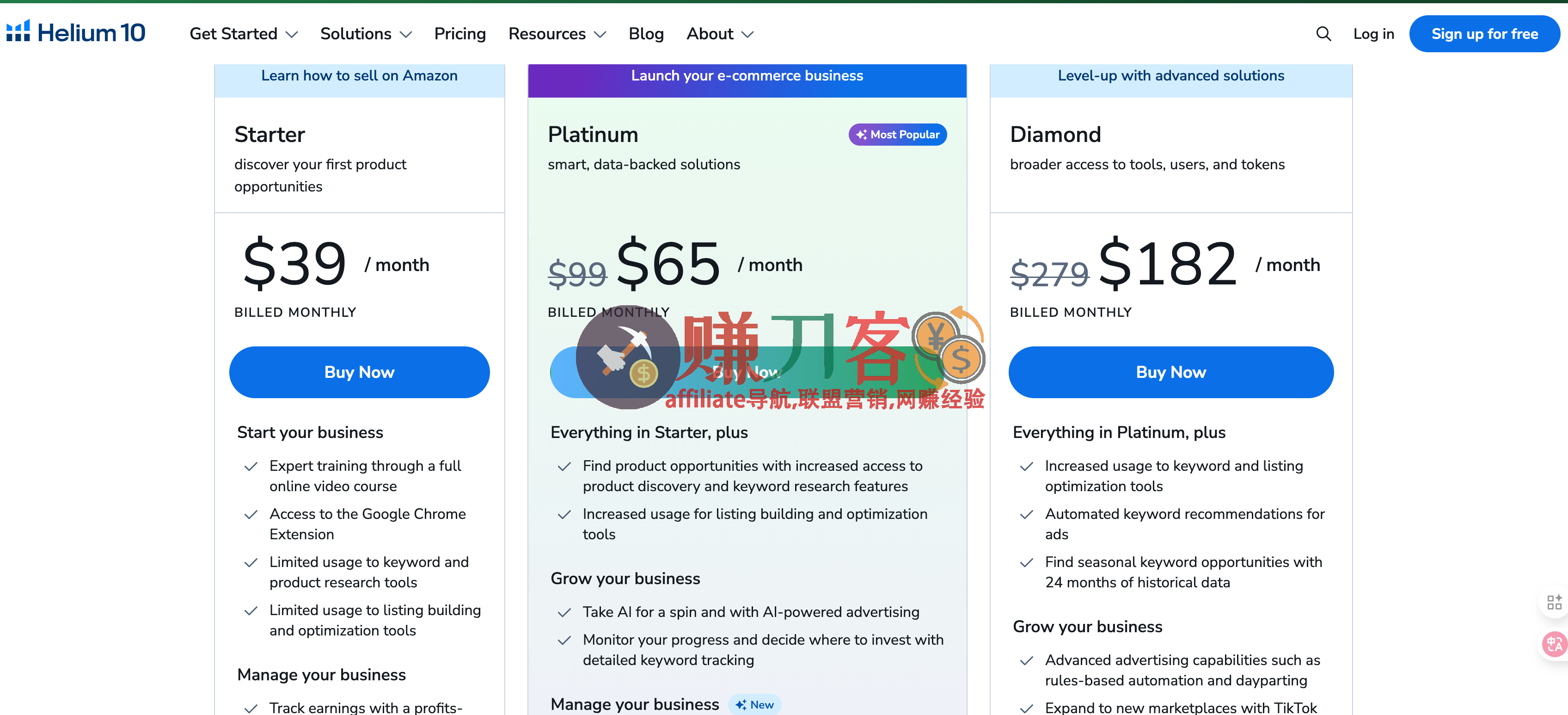Click checkmark beside Take AI for a spin
1568x715 pixels.
tap(564, 613)
